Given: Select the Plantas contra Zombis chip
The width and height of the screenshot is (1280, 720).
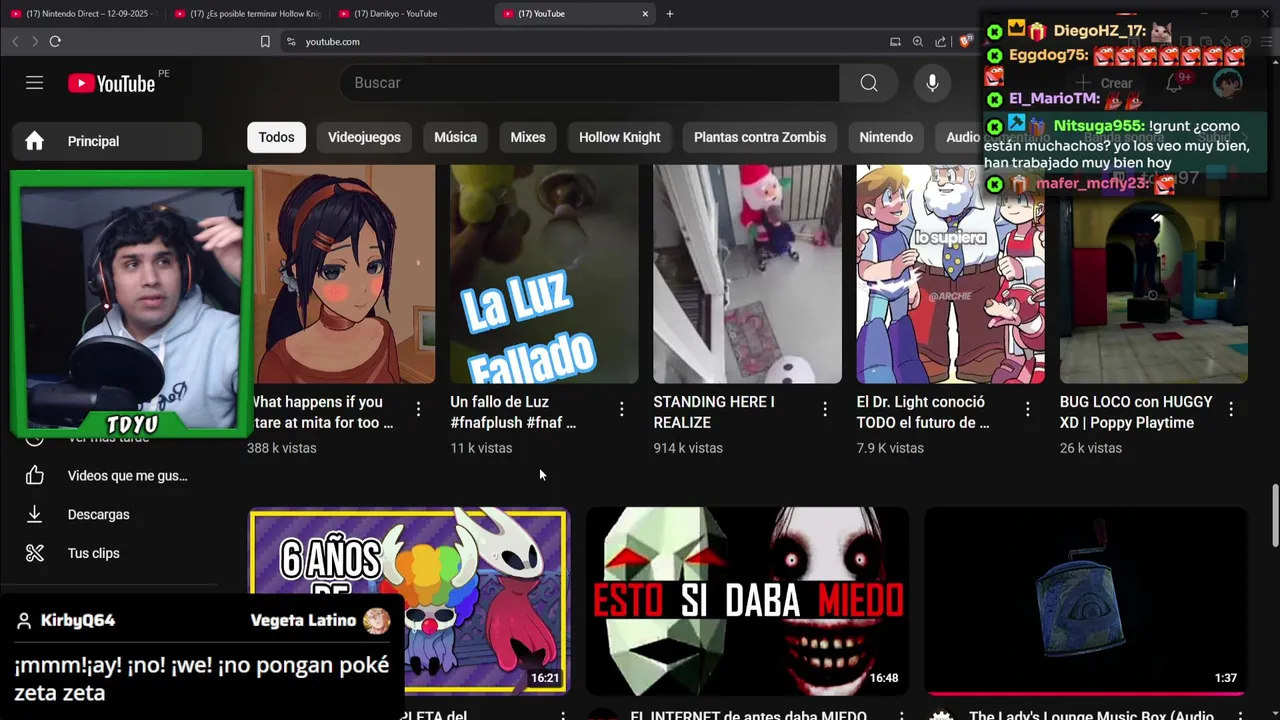Looking at the screenshot, I should coord(760,137).
